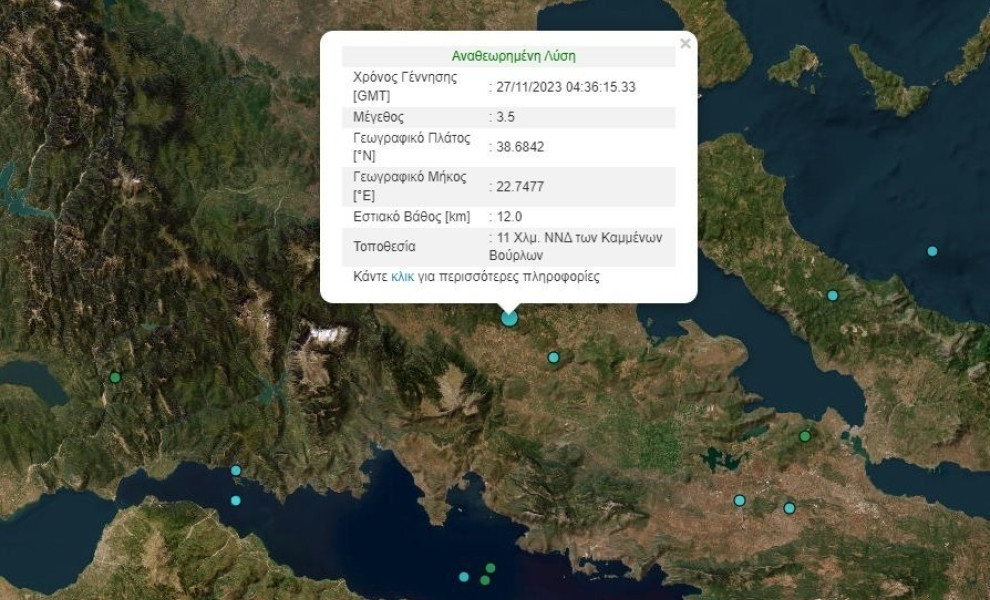Select the pair of markers in the Gulf of Corinth
This screenshot has width=990, height=600.
pyautogui.click(x=236, y=482)
